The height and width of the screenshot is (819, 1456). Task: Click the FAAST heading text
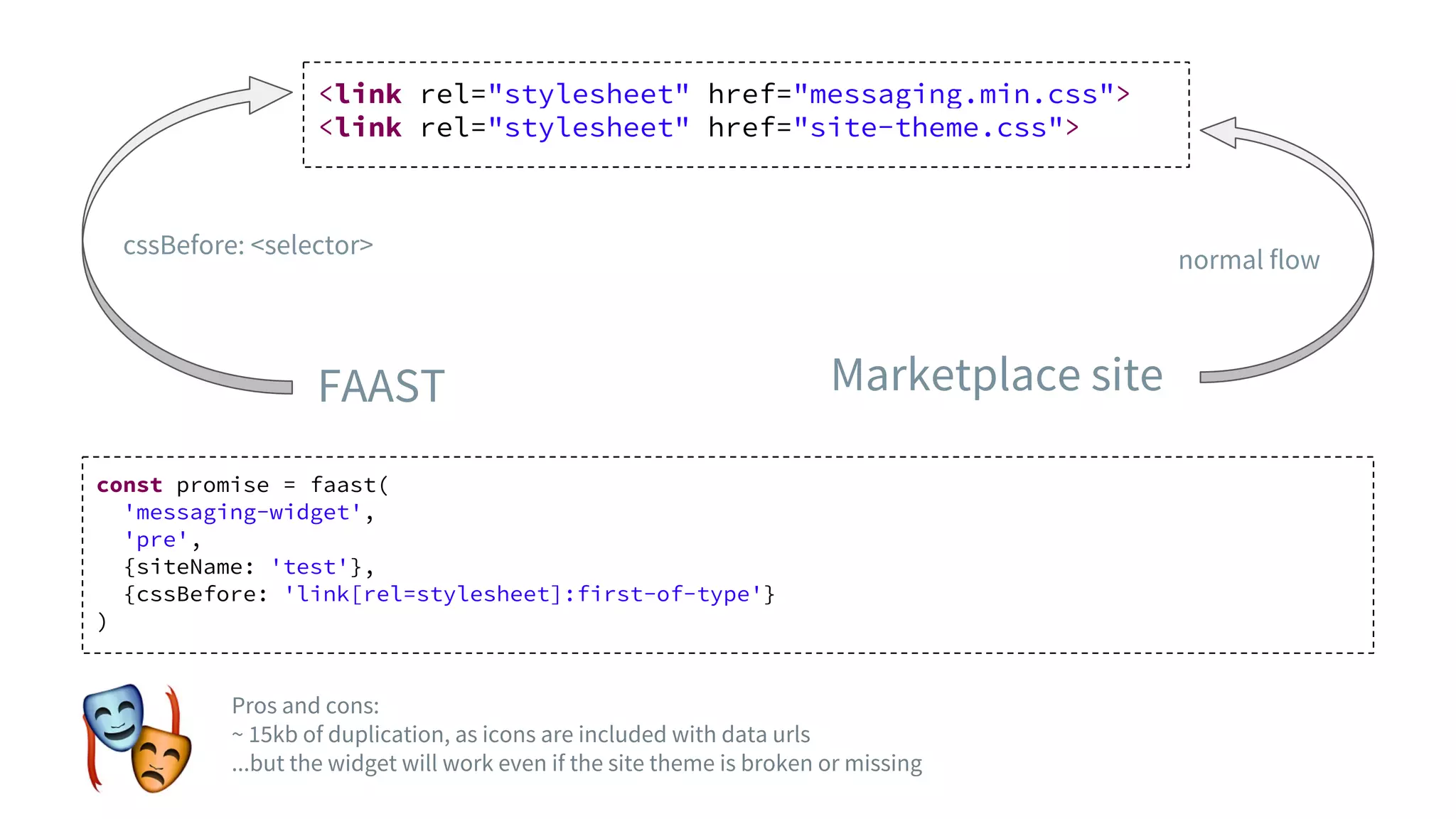click(x=381, y=386)
